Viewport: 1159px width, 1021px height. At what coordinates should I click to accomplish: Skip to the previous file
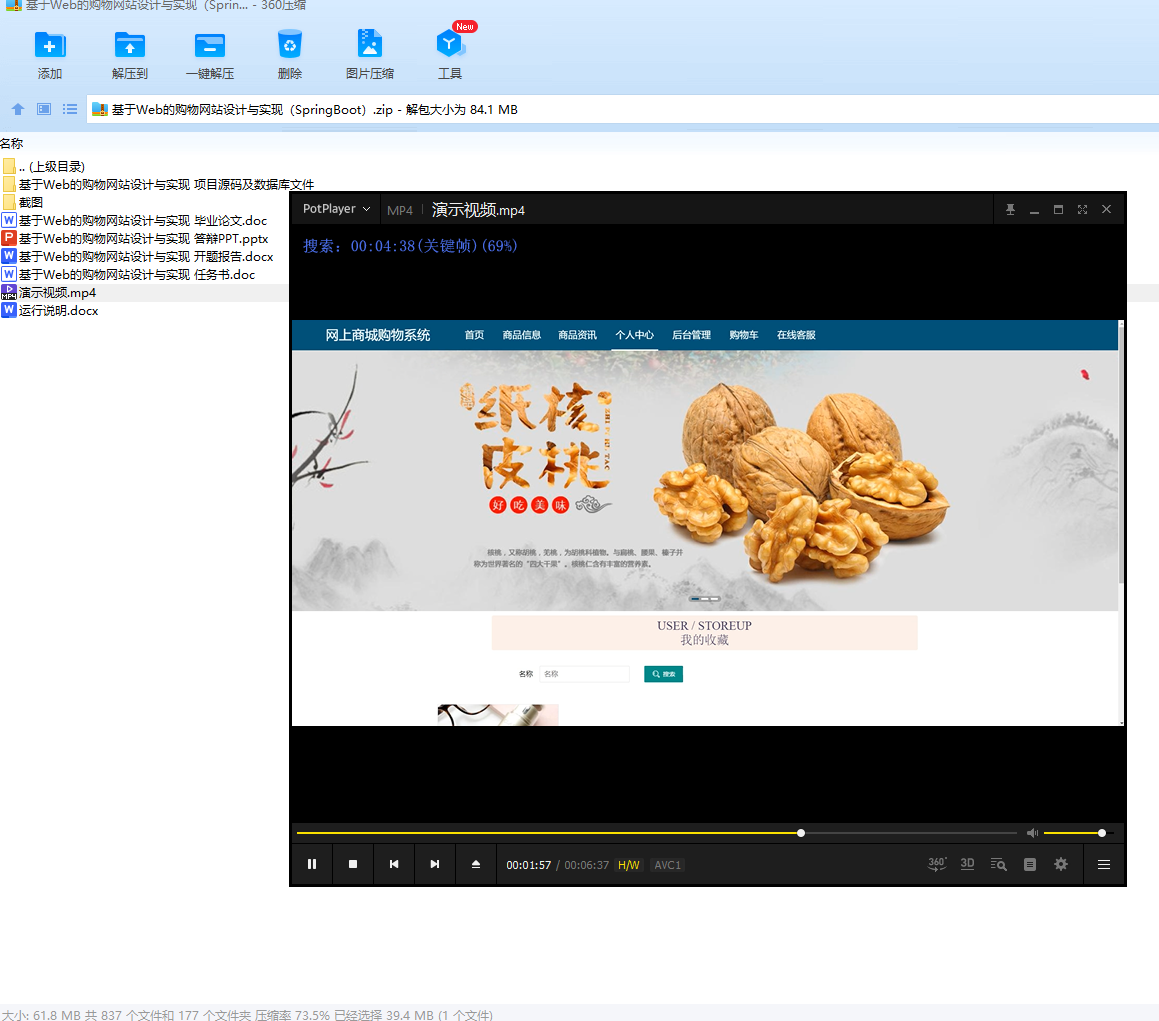[394, 864]
